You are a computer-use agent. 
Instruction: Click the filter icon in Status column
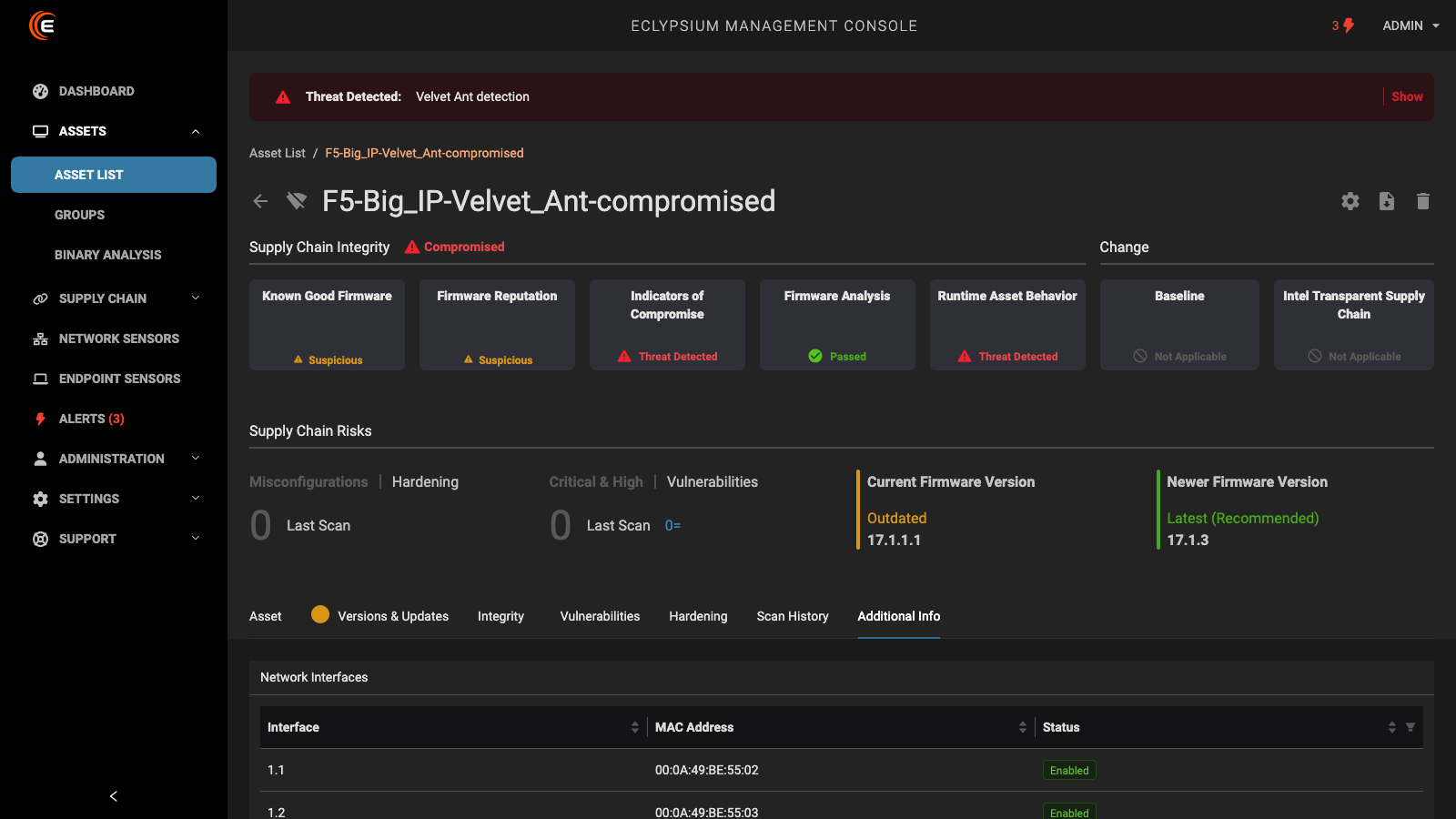pyautogui.click(x=1410, y=727)
